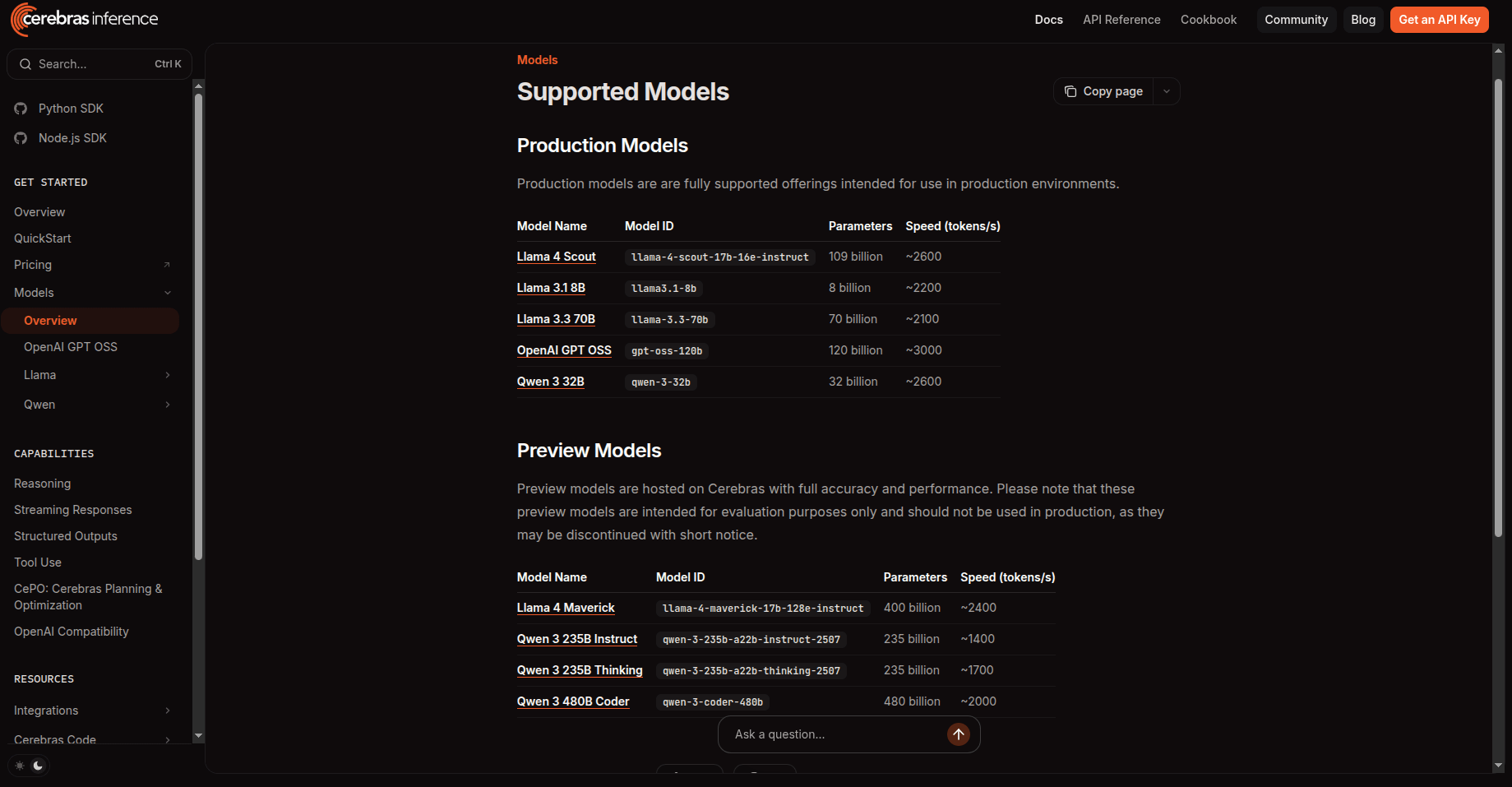
Task: Expand the Cerebras Code section chevron
Action: (x=168, y=739)
